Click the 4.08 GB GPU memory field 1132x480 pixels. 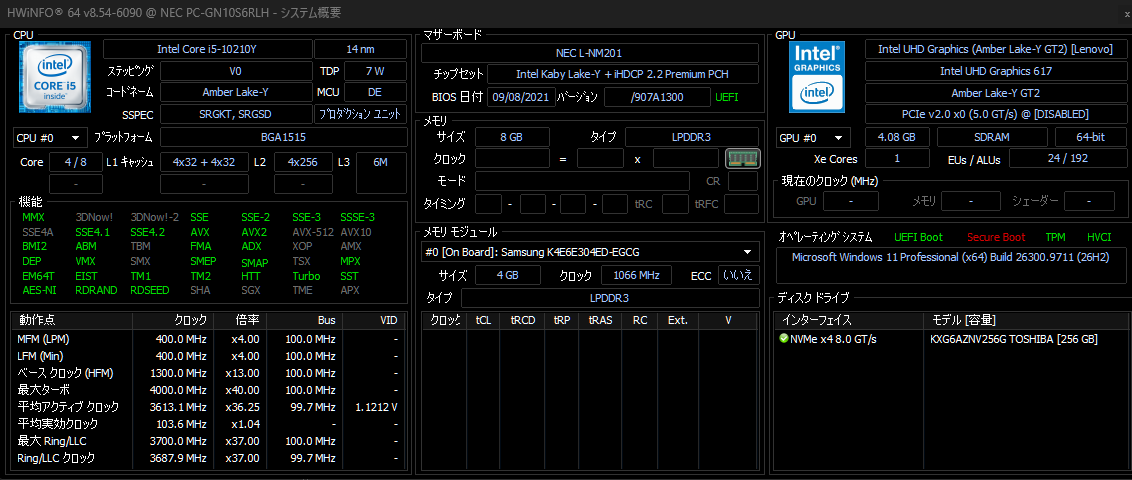point(897,137)
